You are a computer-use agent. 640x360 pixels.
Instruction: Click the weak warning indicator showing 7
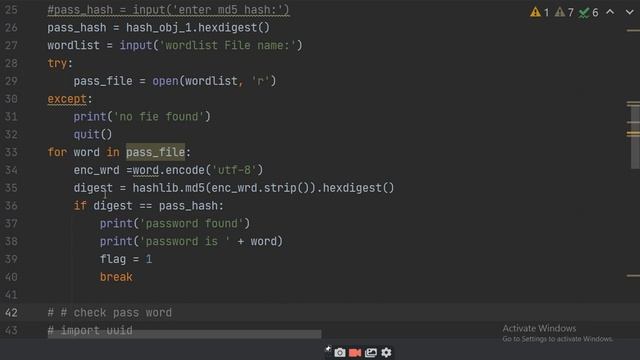coord(564,12)
